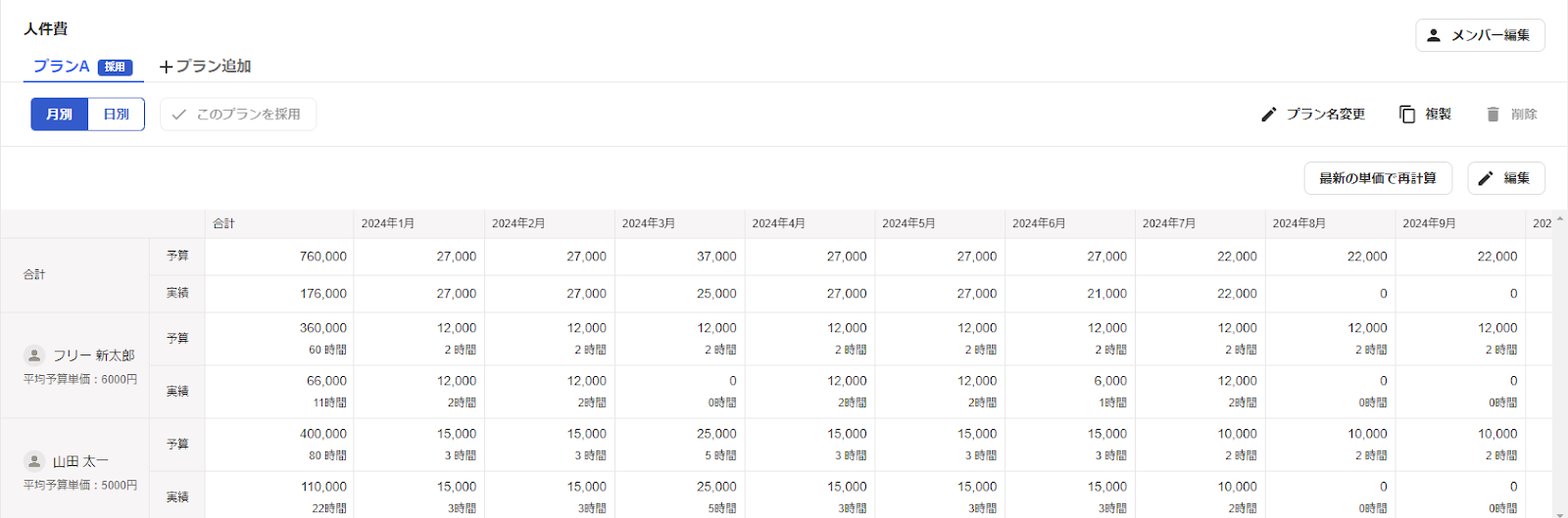The image size is (1568, 518).
Task: Open メンバー編集 button
Action: [1480, 35]
